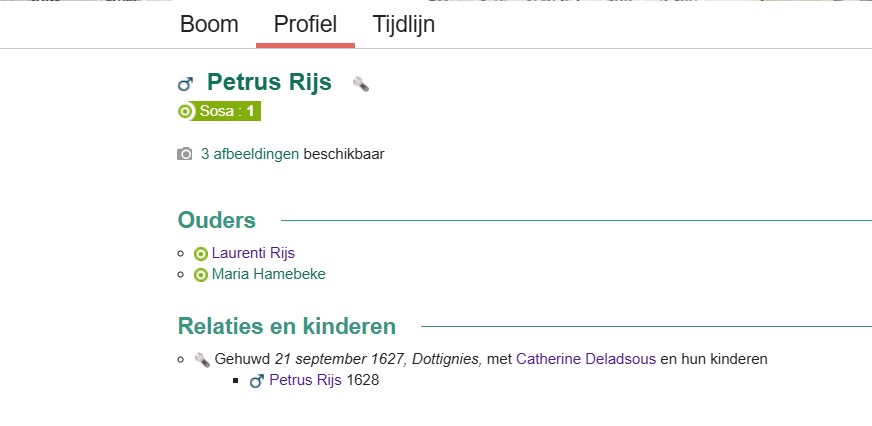Go to Maria Hamebeke's profile

[x=268, y=274]
